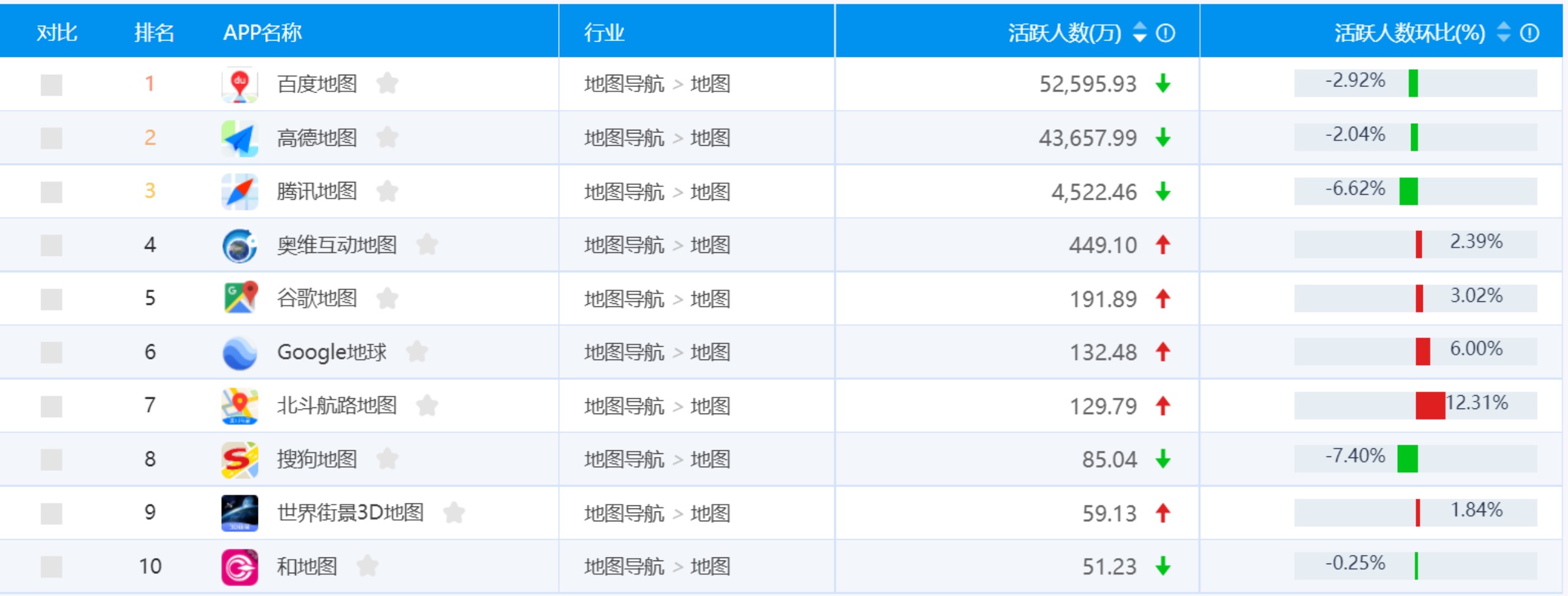Click the 排名 column header
This screenshot has width=1568, height=596.
[x=154, y=32]
